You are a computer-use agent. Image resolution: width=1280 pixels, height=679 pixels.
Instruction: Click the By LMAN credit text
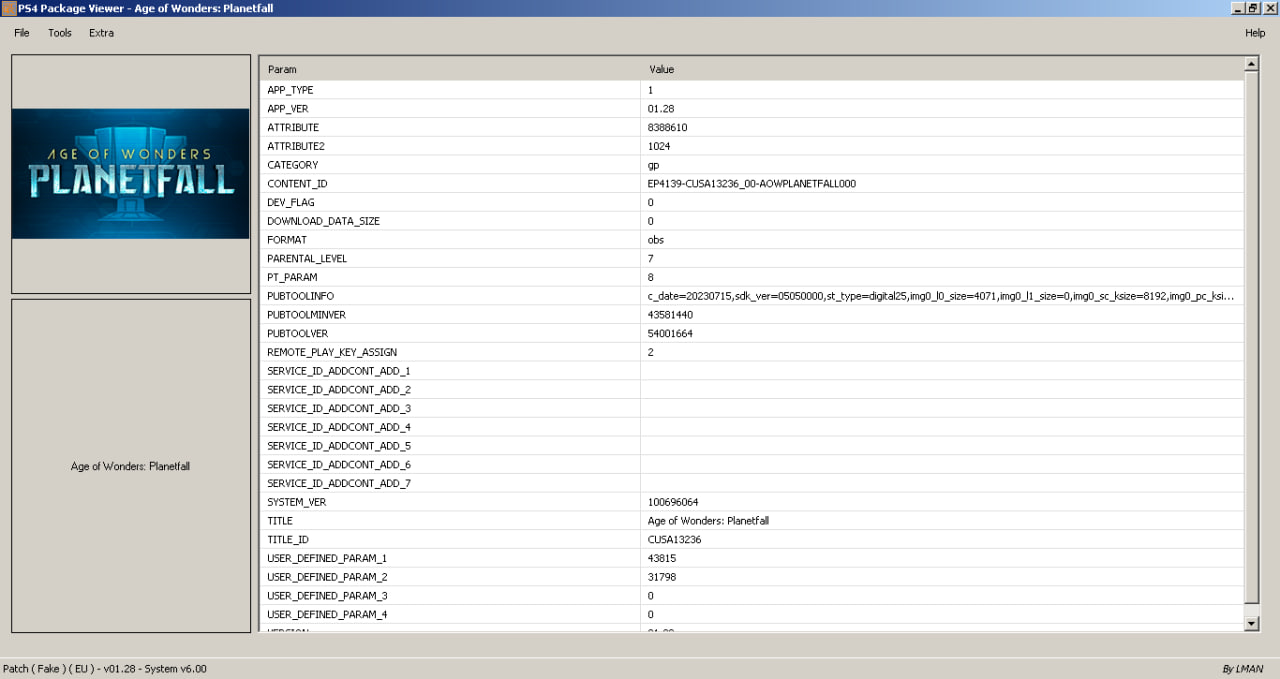[x=1243, y=669]
